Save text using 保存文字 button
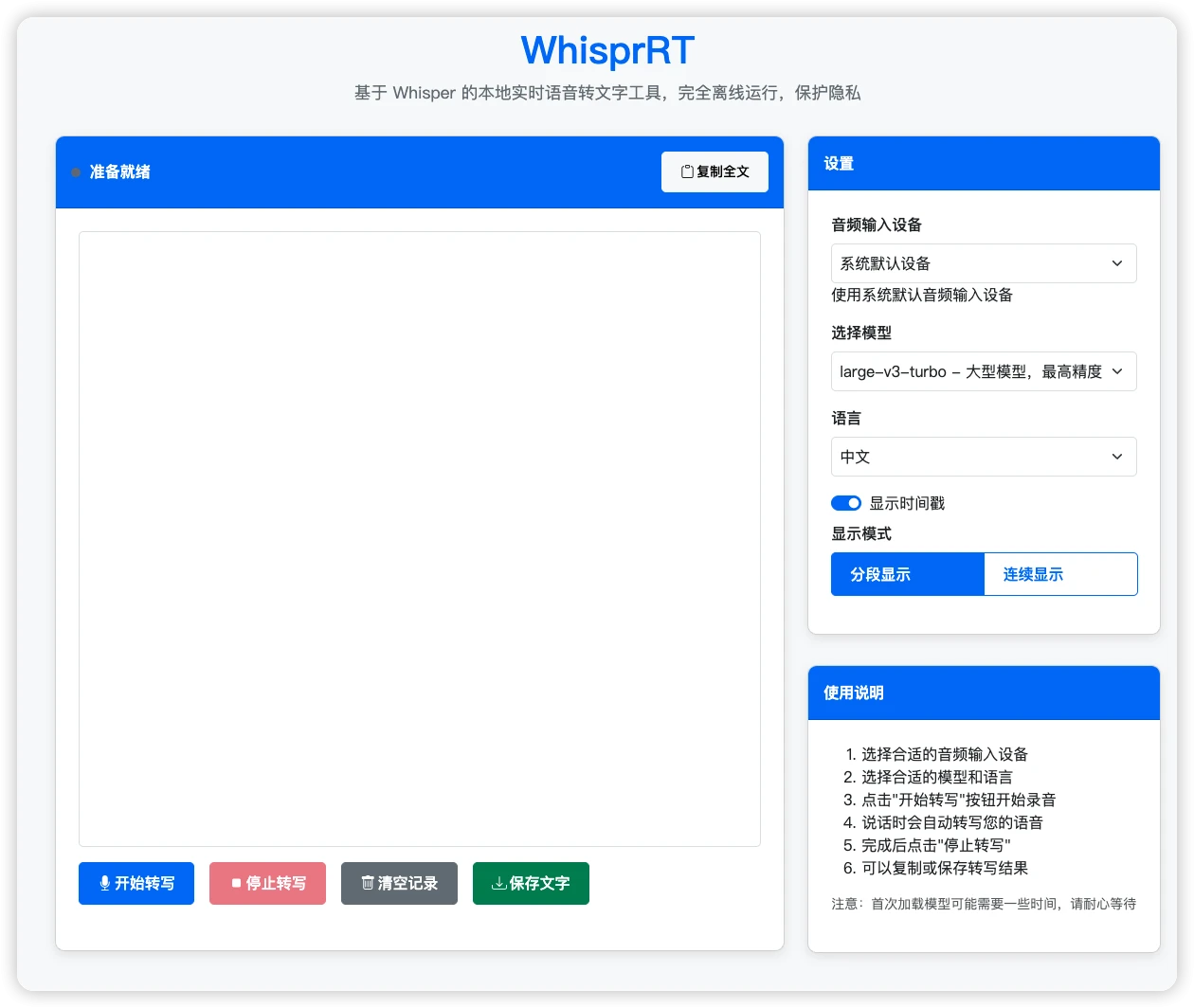This screenshot has height=1008, width=1194. tap(531, 883)
